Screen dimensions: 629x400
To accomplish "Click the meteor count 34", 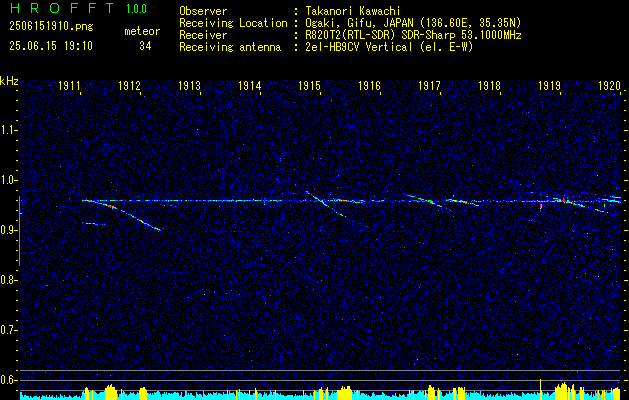I will [x=145, y=46].
